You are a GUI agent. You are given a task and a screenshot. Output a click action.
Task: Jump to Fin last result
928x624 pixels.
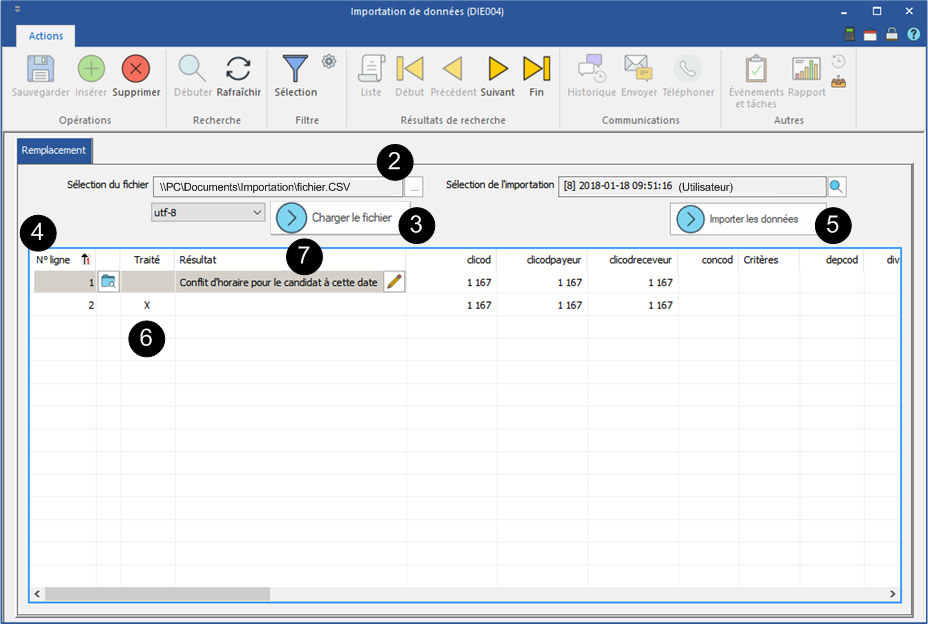[537, 69]
